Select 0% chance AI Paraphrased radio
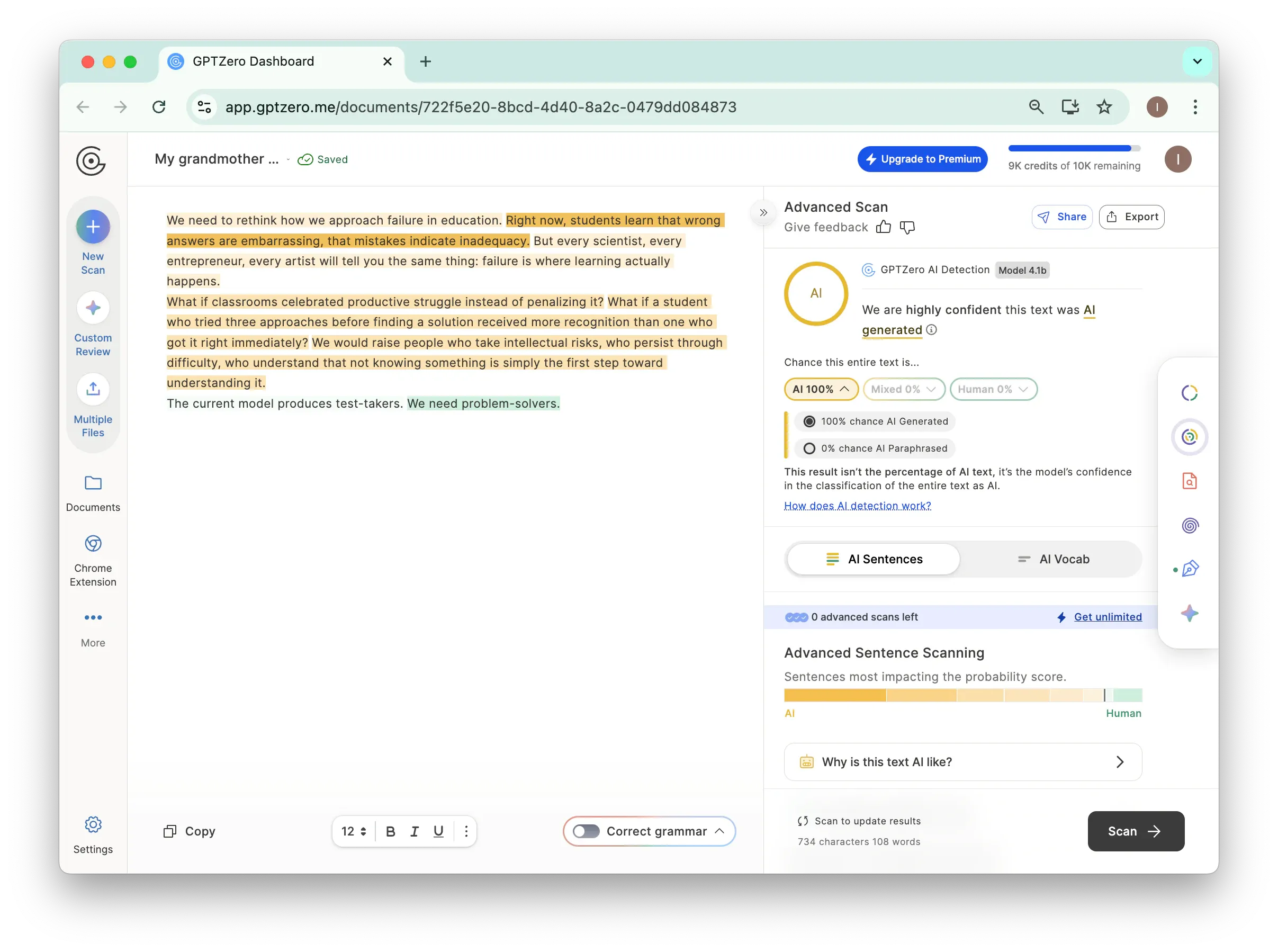Viewport: 1278px width, 952px height. coord(809,448)
